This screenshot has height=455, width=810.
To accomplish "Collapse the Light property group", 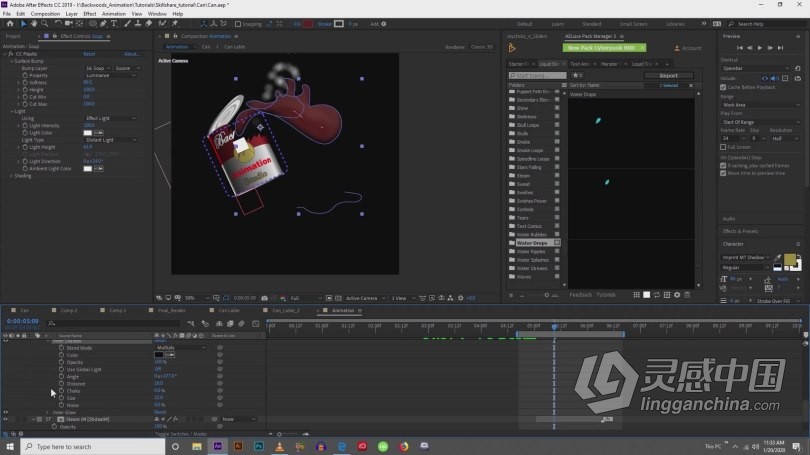I will tap(11, 111).
